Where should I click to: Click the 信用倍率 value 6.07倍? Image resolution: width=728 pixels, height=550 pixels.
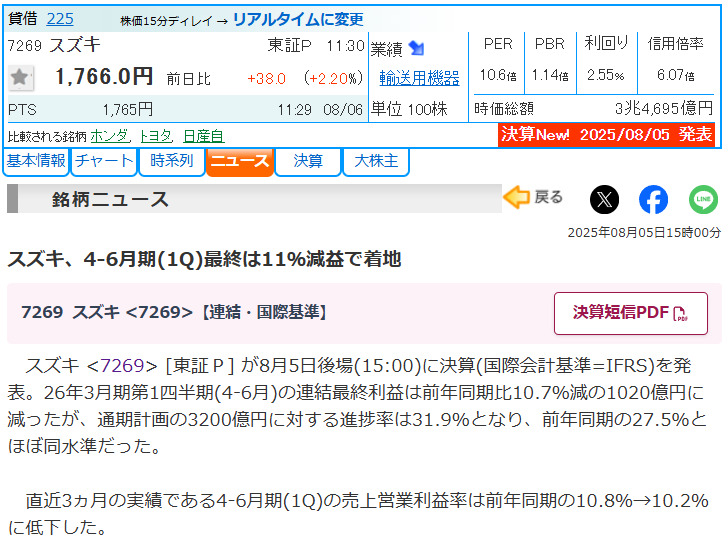pos(676,75)
